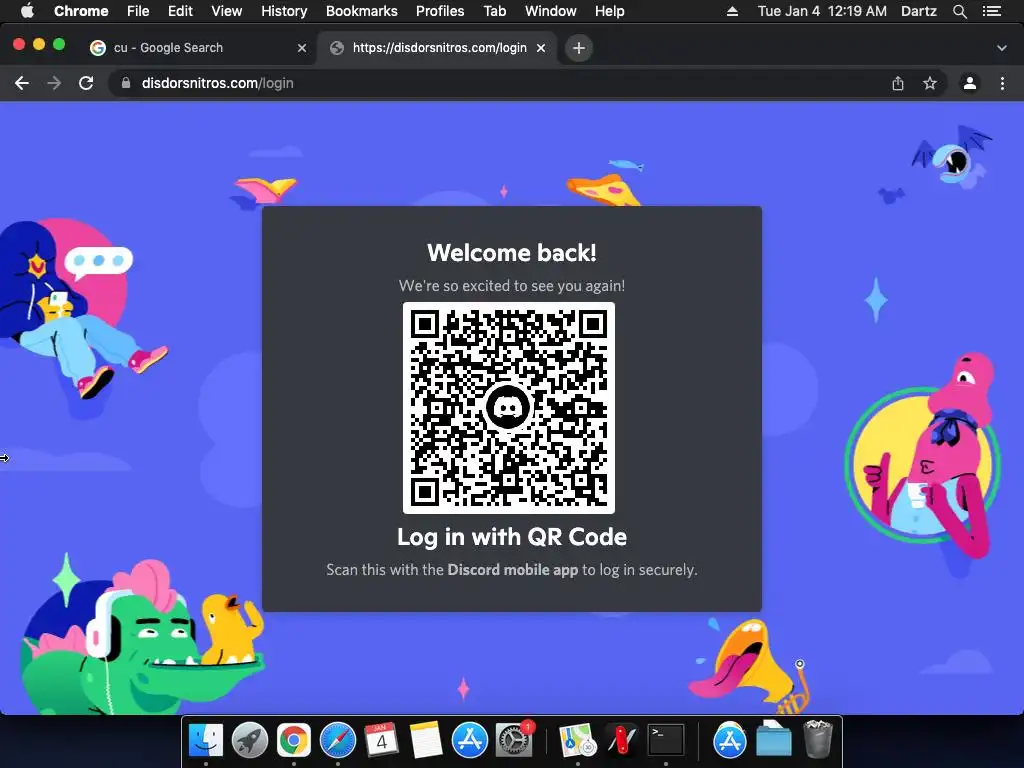Viewport: 1024px width, 768px height.
Task: Open the Chrome application menu
Action: [x=81, y=11]
